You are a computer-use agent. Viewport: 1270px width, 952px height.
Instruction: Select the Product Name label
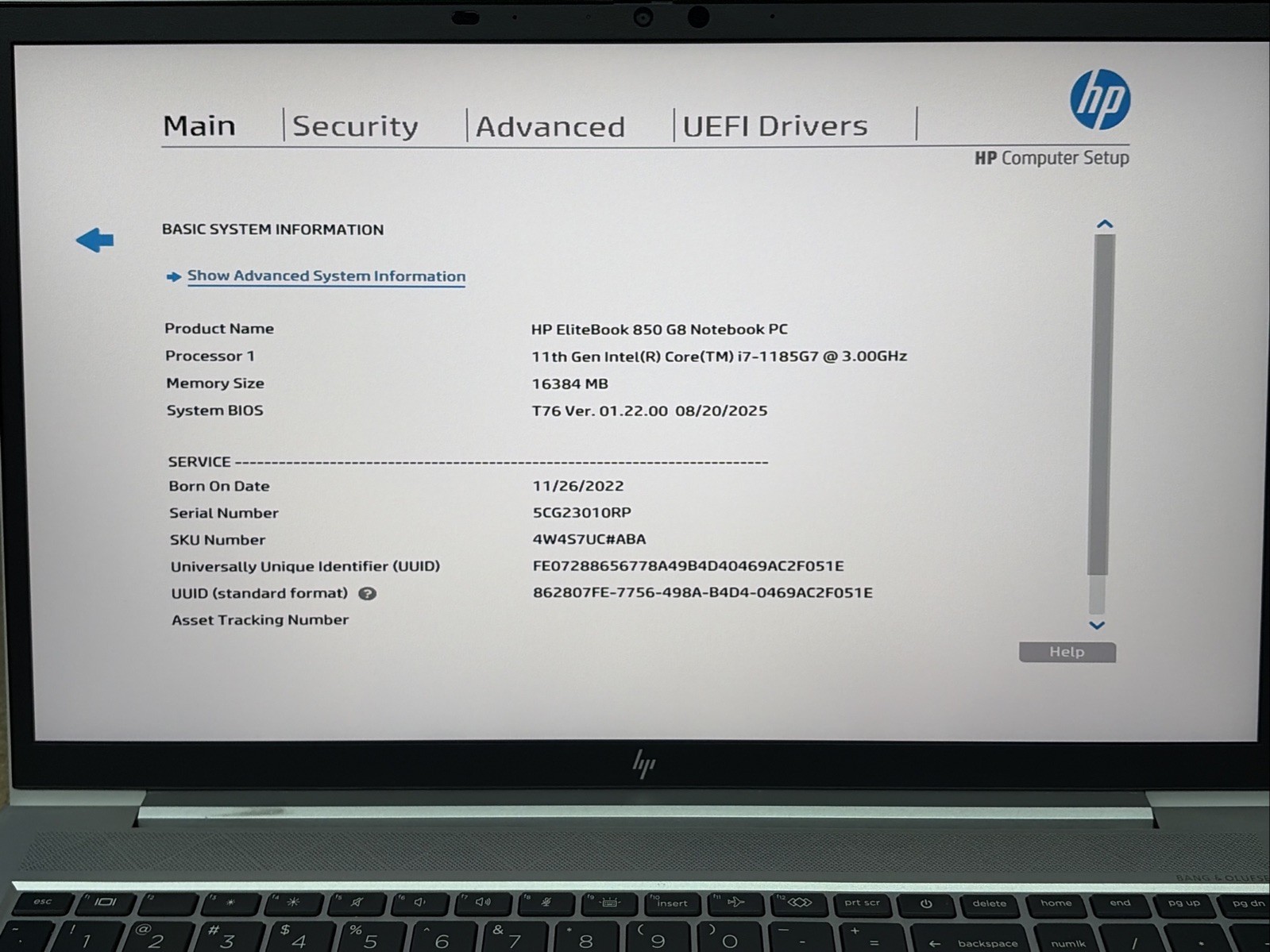point(219,329)
